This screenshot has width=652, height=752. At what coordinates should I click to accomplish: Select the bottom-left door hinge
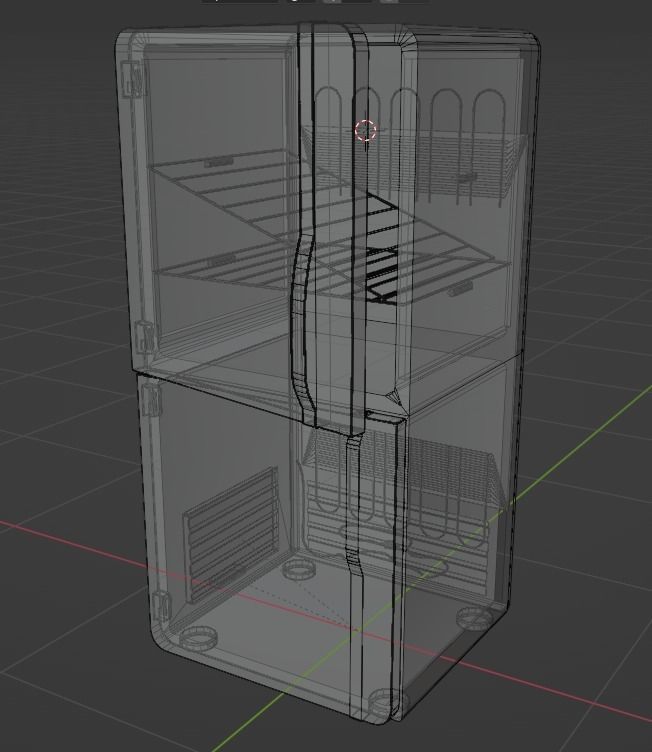(x=161, y=608)
